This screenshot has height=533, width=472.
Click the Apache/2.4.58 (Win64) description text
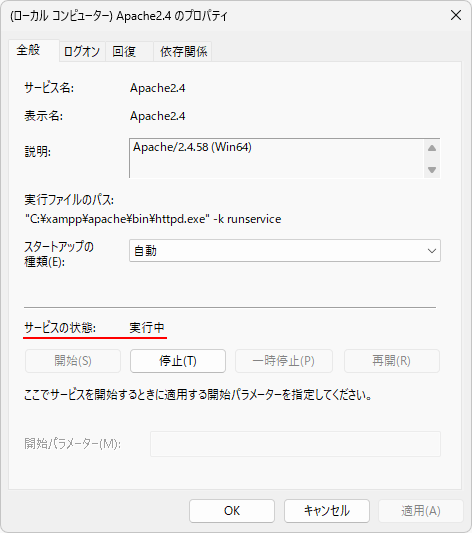point(192,147)
